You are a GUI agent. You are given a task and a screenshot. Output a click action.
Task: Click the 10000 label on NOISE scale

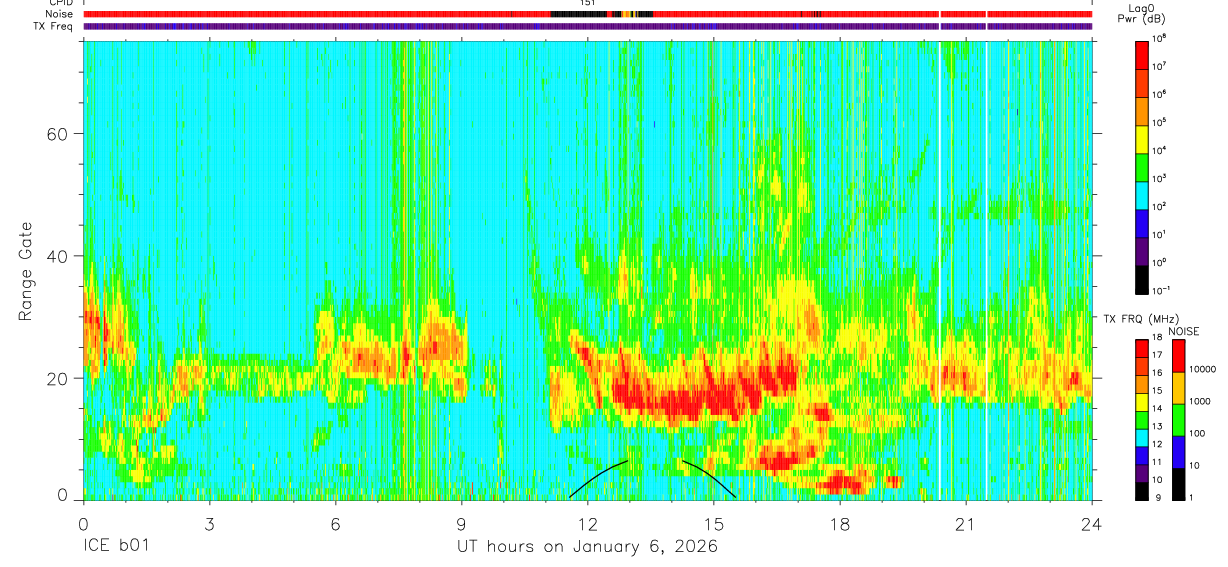1204,368
